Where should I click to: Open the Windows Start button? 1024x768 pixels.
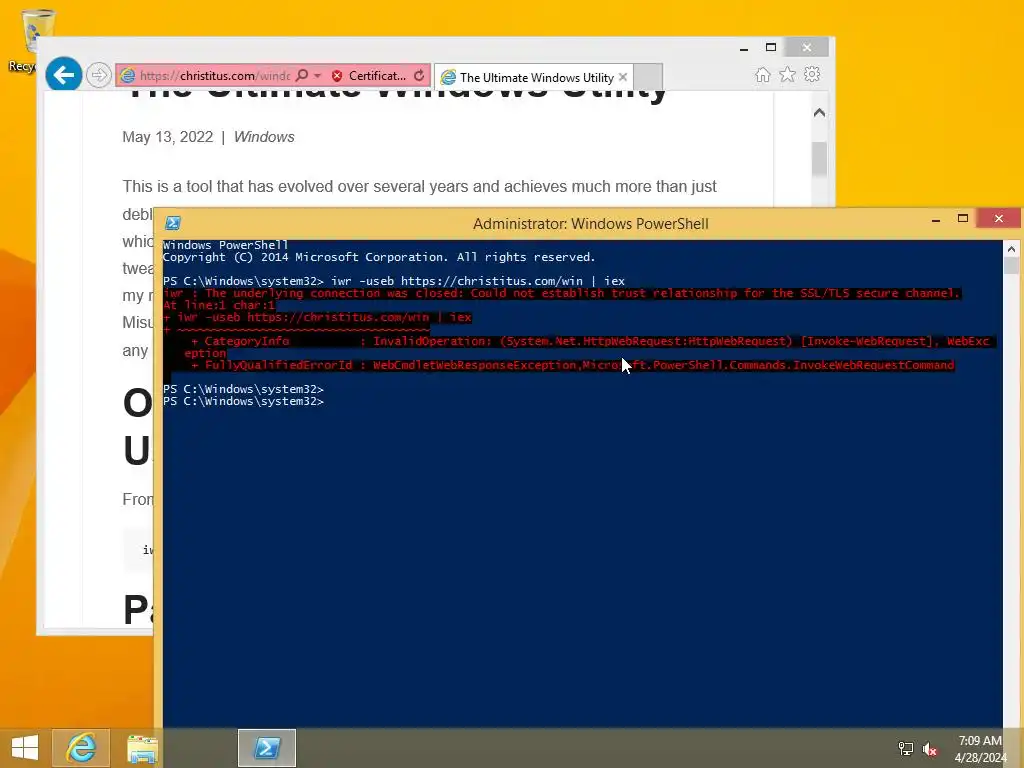point(25,748)
